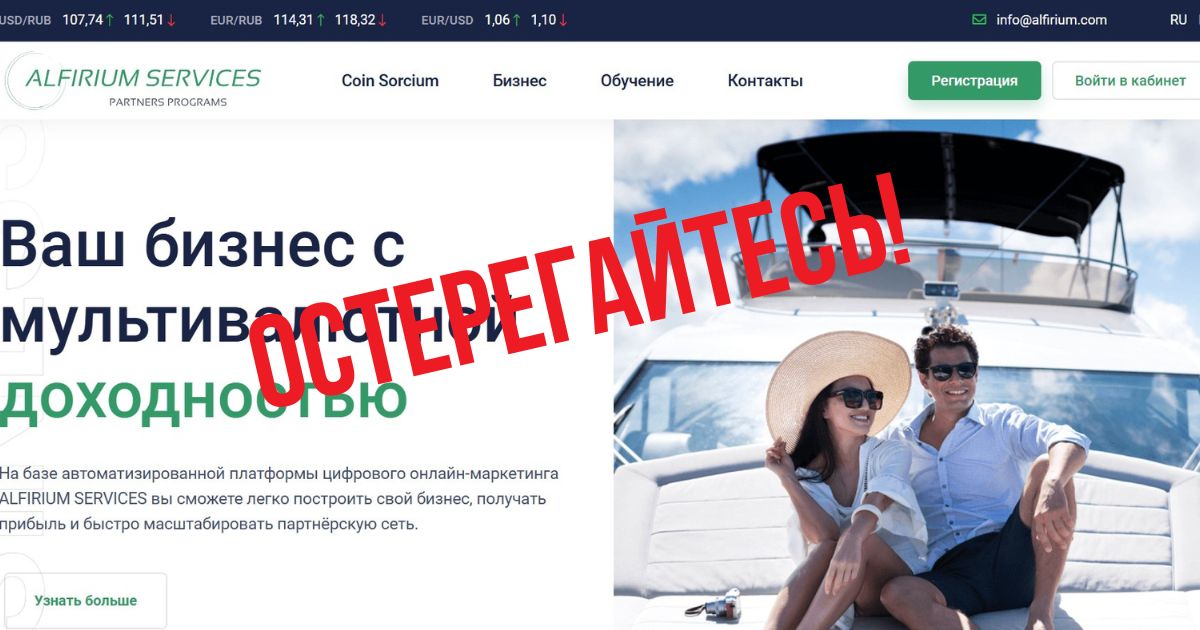This screenshot has width=1200, height=630.
Task: Click the Узнать больше button
Action: [x=85, y=601]
